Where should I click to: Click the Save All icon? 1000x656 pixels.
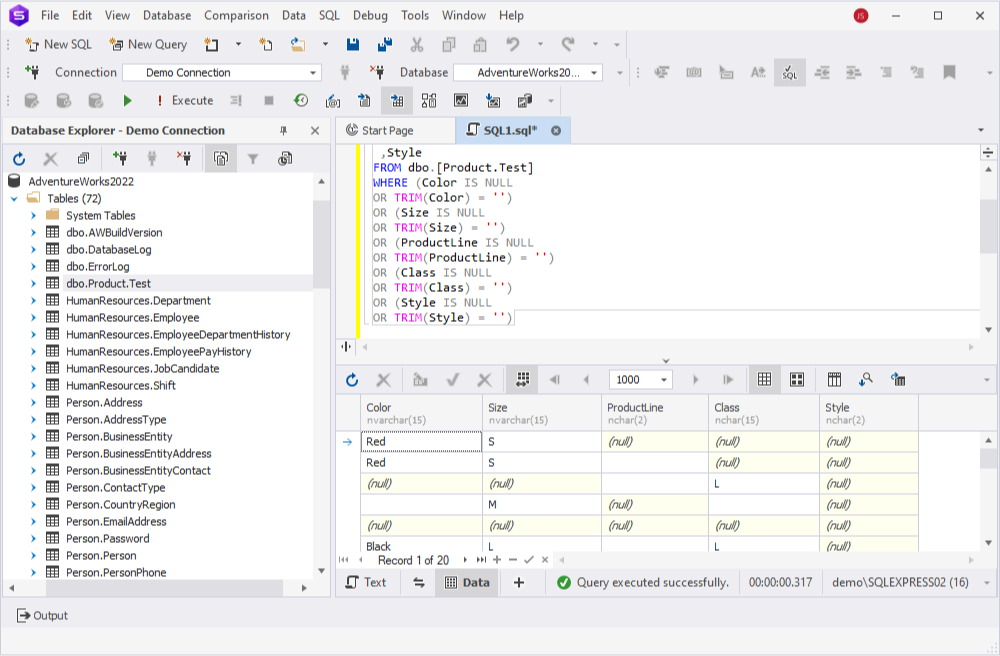(x=385, y=44)
